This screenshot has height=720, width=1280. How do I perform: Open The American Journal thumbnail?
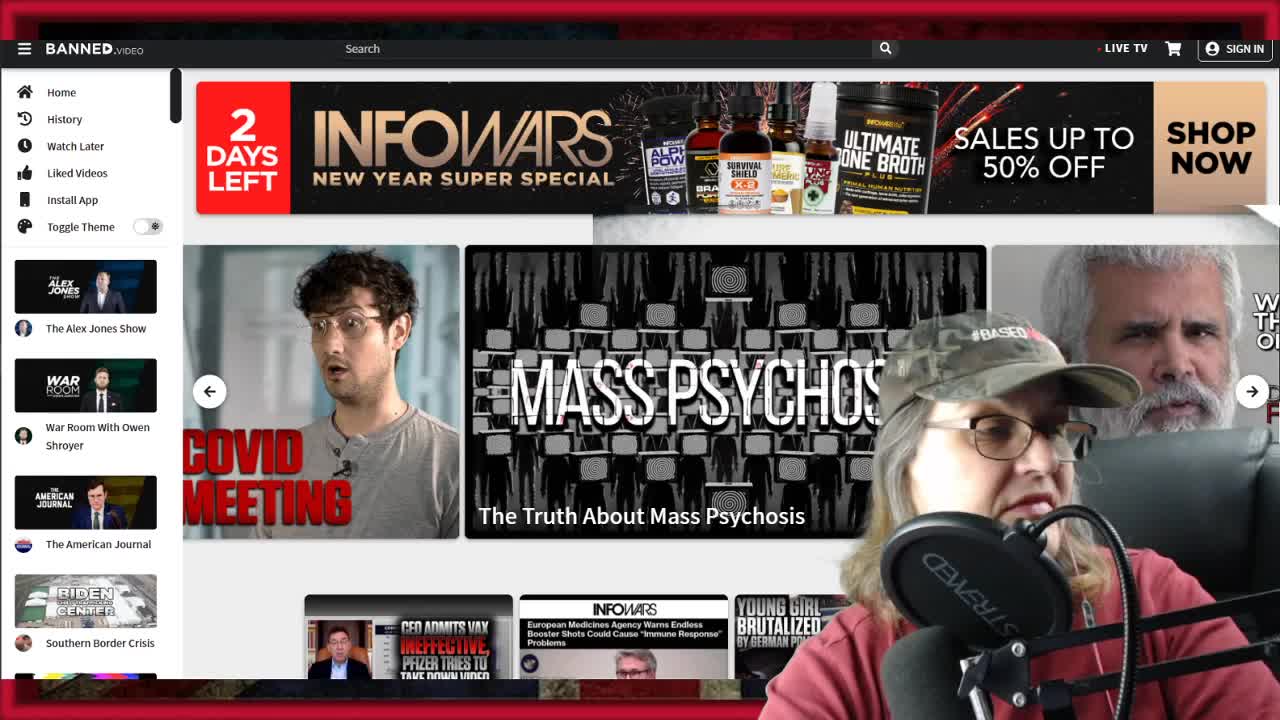pos(85,502)
